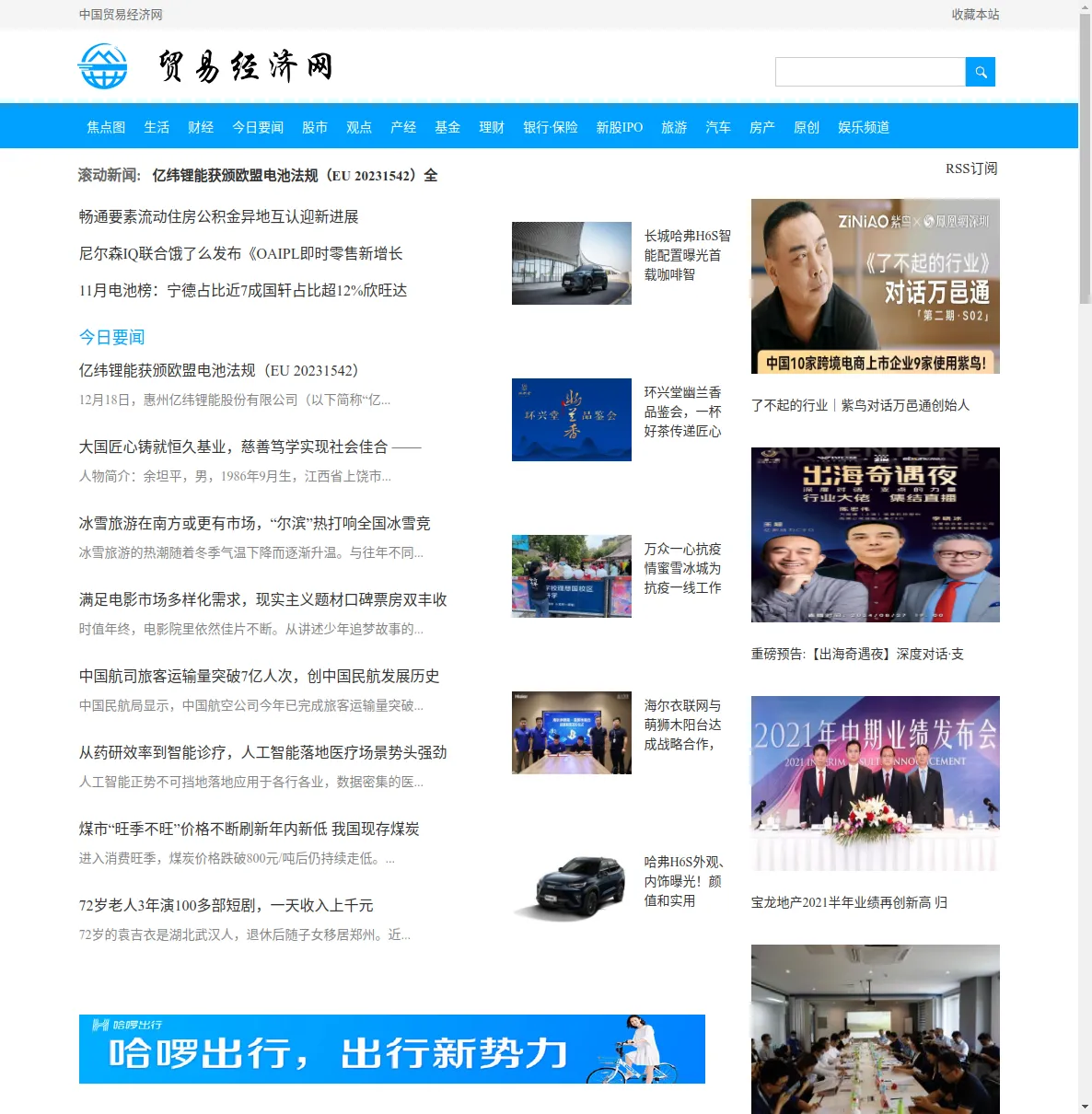1092x1114 pixels.
Task: Click the scrollbar up arrow
Action: point(1085,6)
